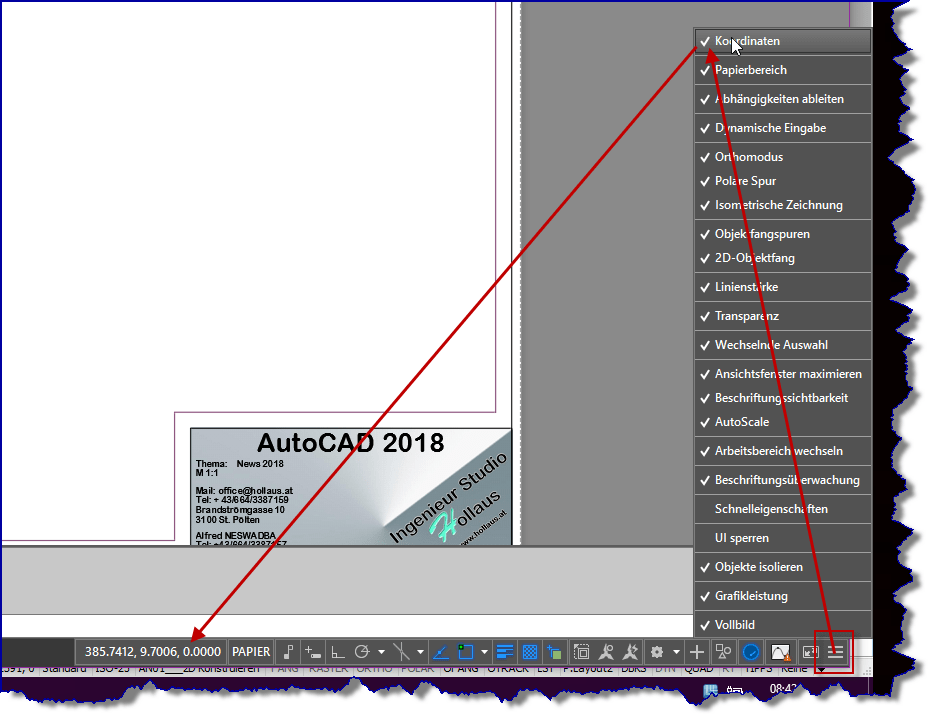928x714 pixels.
Task: Select Vollbild in the menu
Action: 782,625
